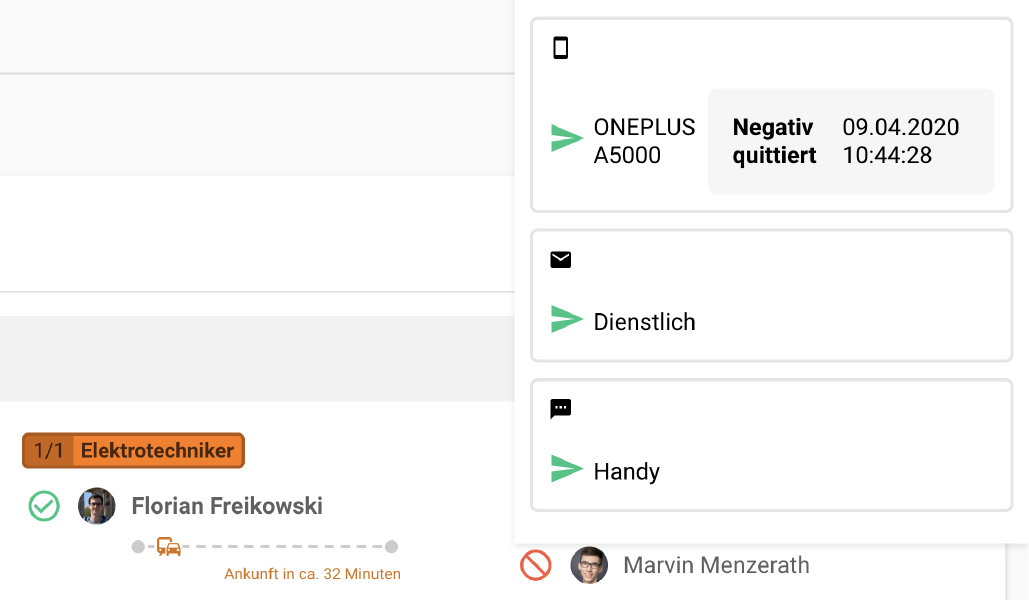Click the orange car icon on route line
The height and width of the screenshot is (600, 1029).
169,547
